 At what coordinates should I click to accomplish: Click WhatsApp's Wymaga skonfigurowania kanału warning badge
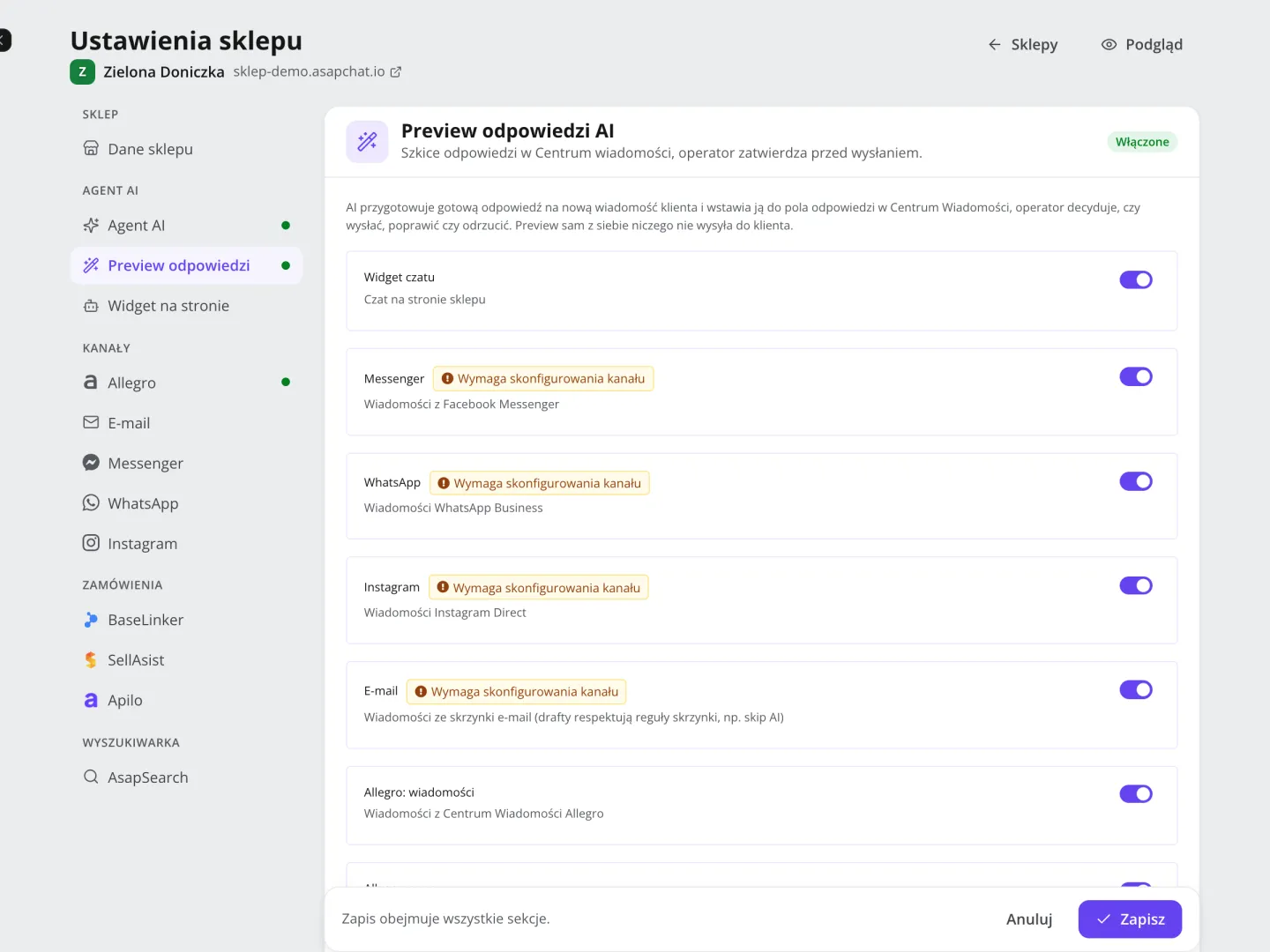540,483
